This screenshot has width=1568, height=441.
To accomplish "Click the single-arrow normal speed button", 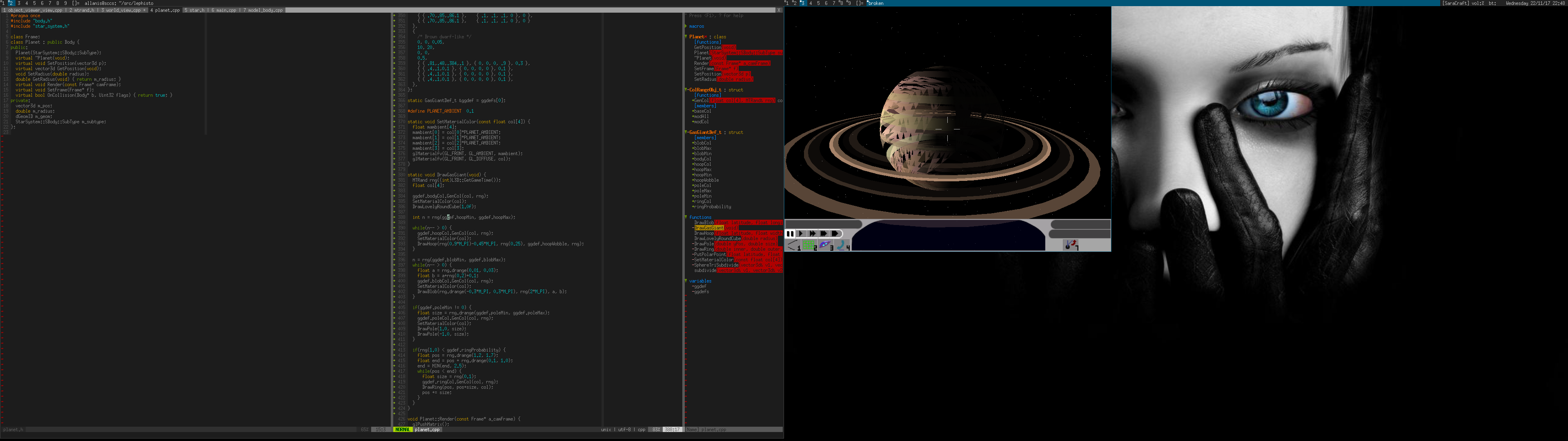I will [x=801, y=233].
